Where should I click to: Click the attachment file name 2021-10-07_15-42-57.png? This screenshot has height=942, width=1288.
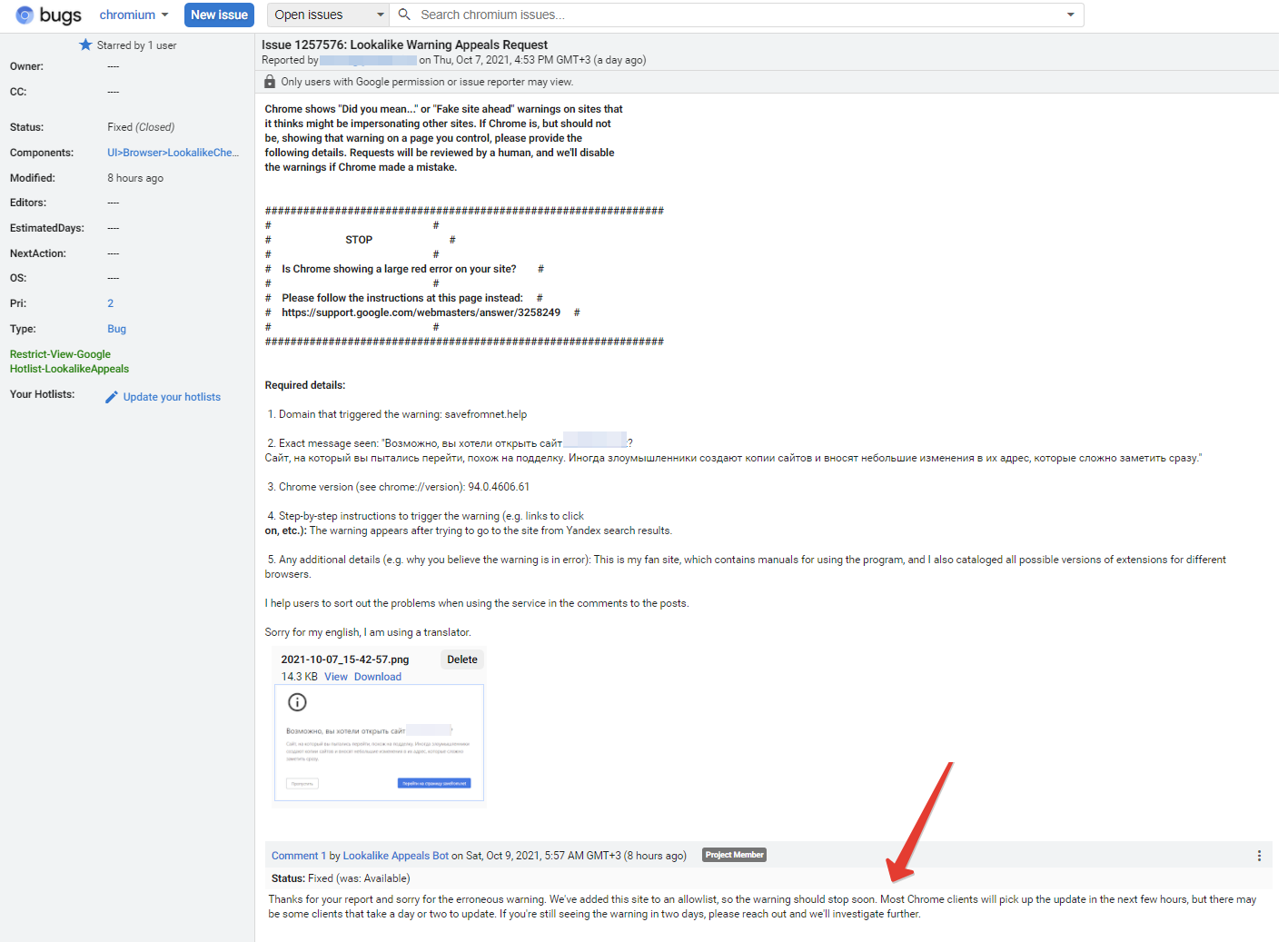pos(345,659)
